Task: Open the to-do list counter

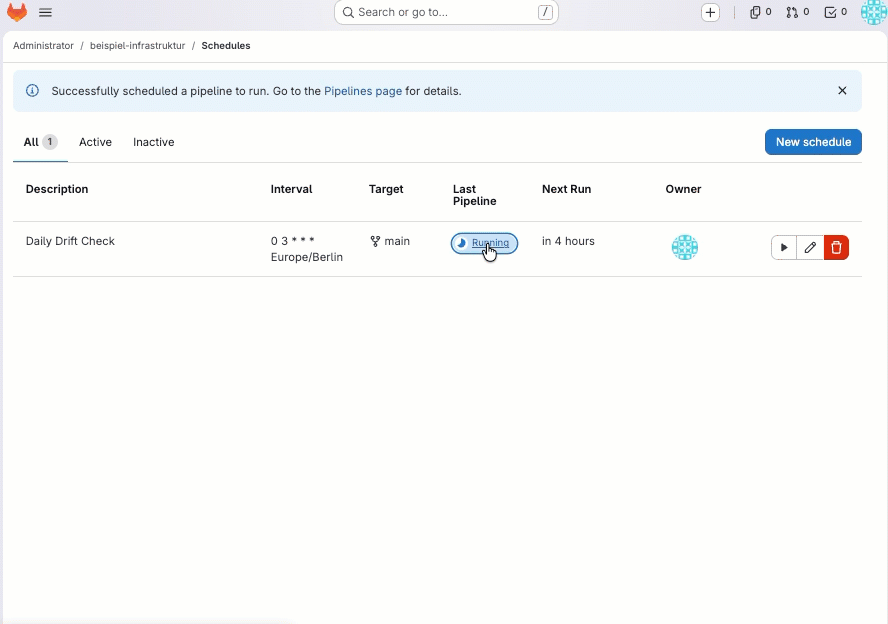Action: (835, 12)
